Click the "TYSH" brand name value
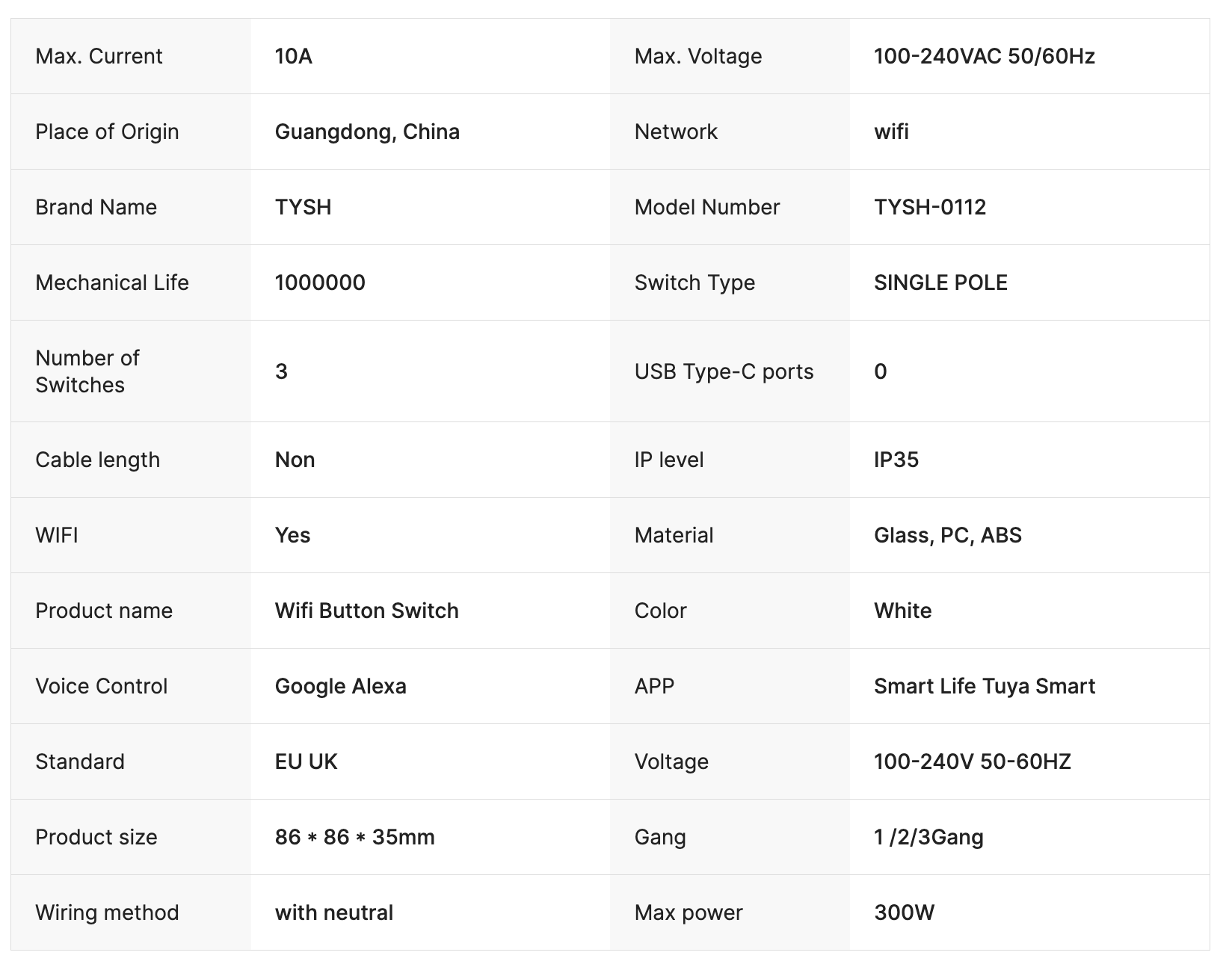The image size is (1232, 967). pos(303,207)
